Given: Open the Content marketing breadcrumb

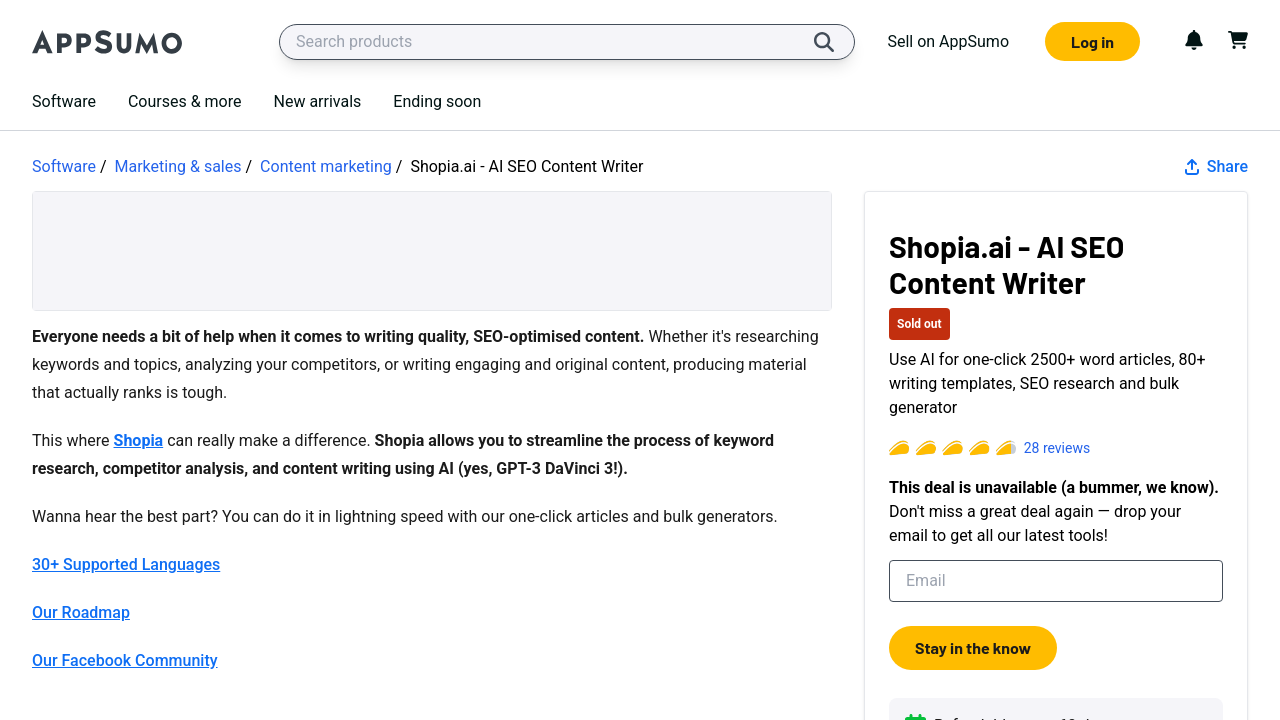Looking at the screenshot, I should pos(326,167).
